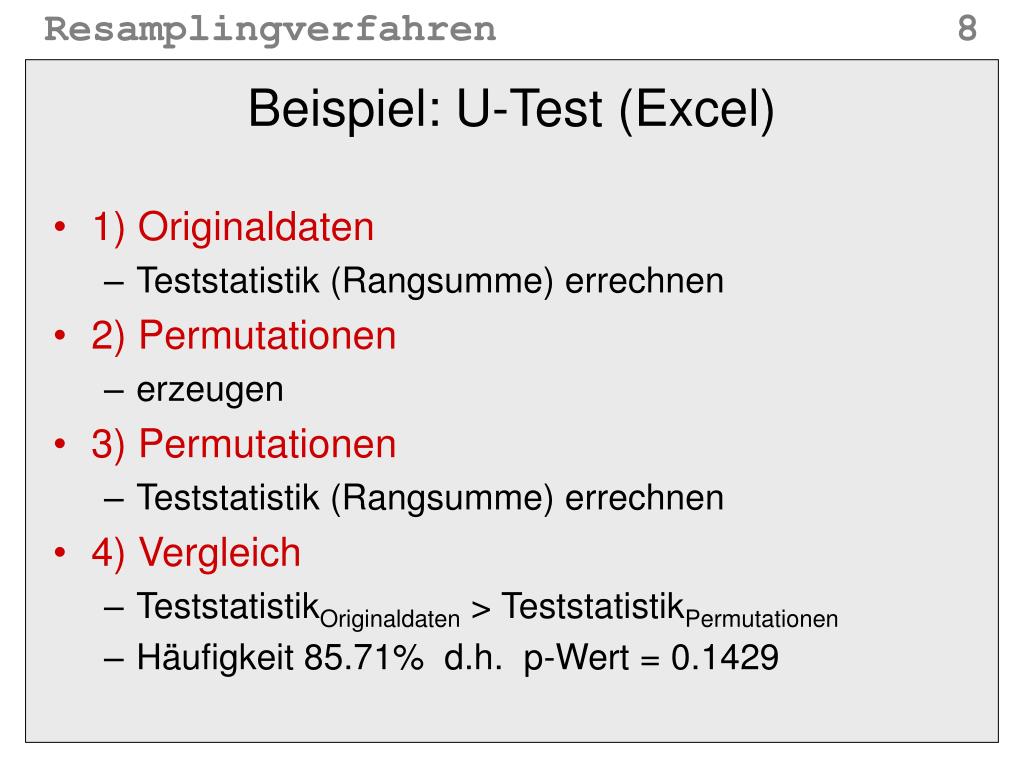Click first 'Teststatistik (Rangsumme) errechnen' line
This screenshot has width=1024, height=768.
coord(430,281)
